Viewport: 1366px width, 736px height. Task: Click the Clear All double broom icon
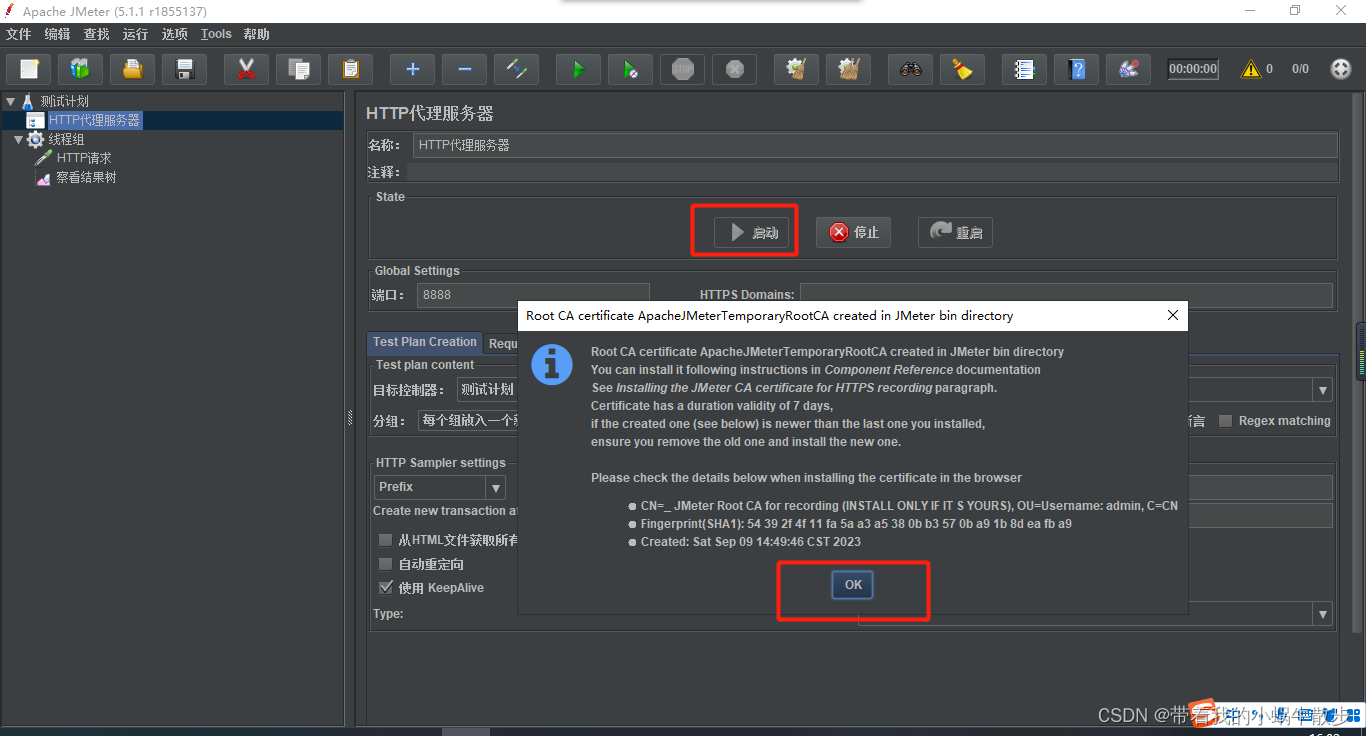(848, 69)
